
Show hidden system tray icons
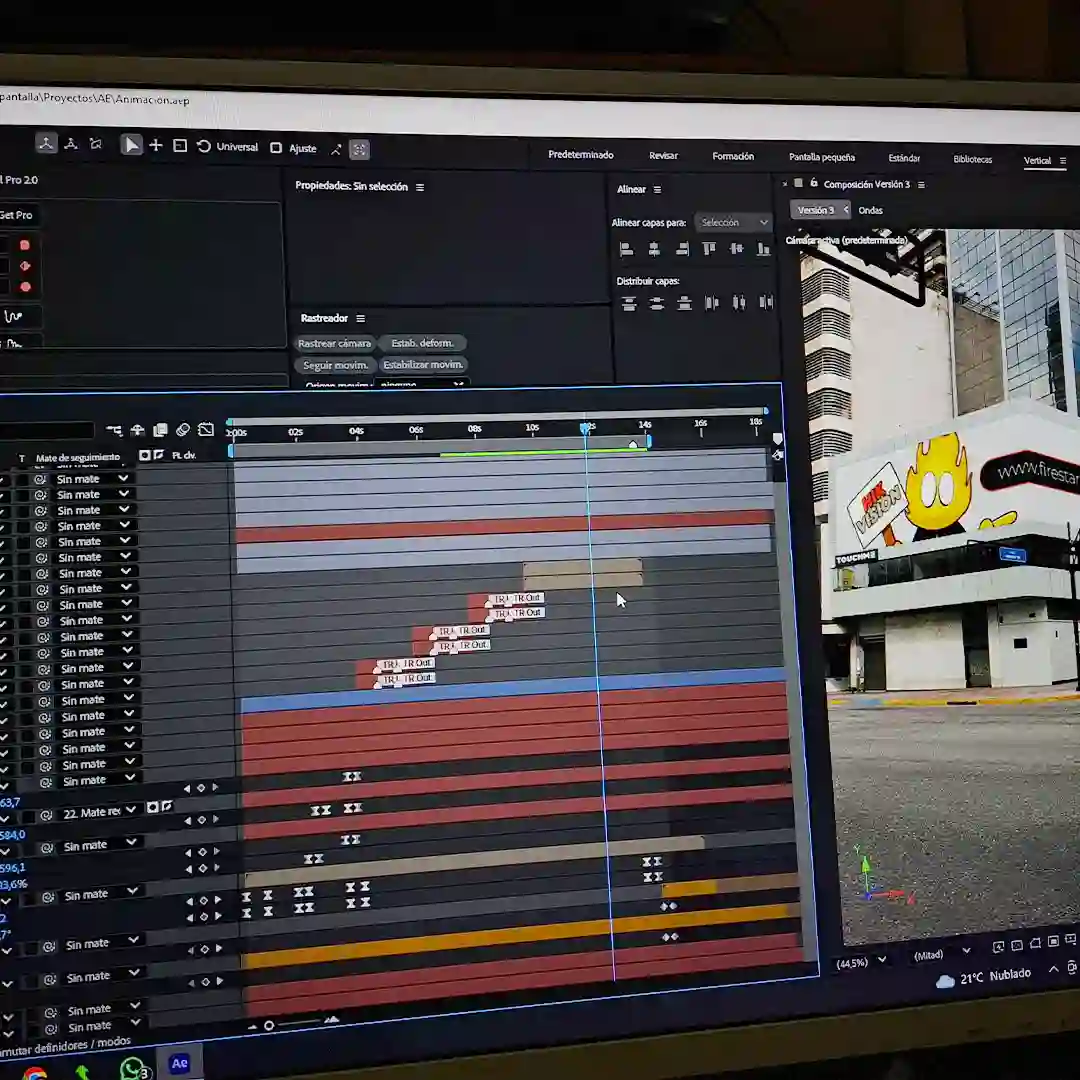(x=1054, y=970)
